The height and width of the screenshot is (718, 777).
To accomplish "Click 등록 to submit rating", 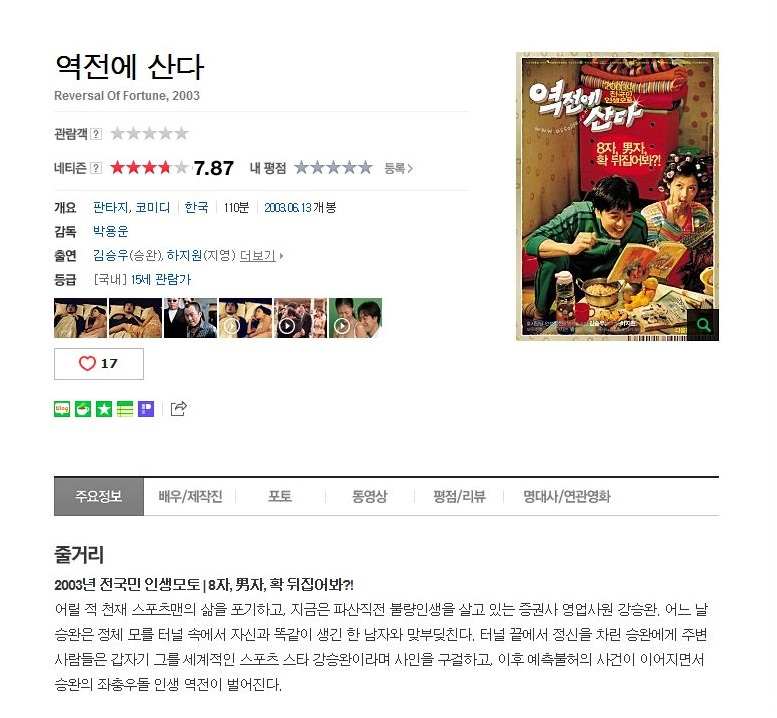I will pyautogui.click(x=398, y=168).
